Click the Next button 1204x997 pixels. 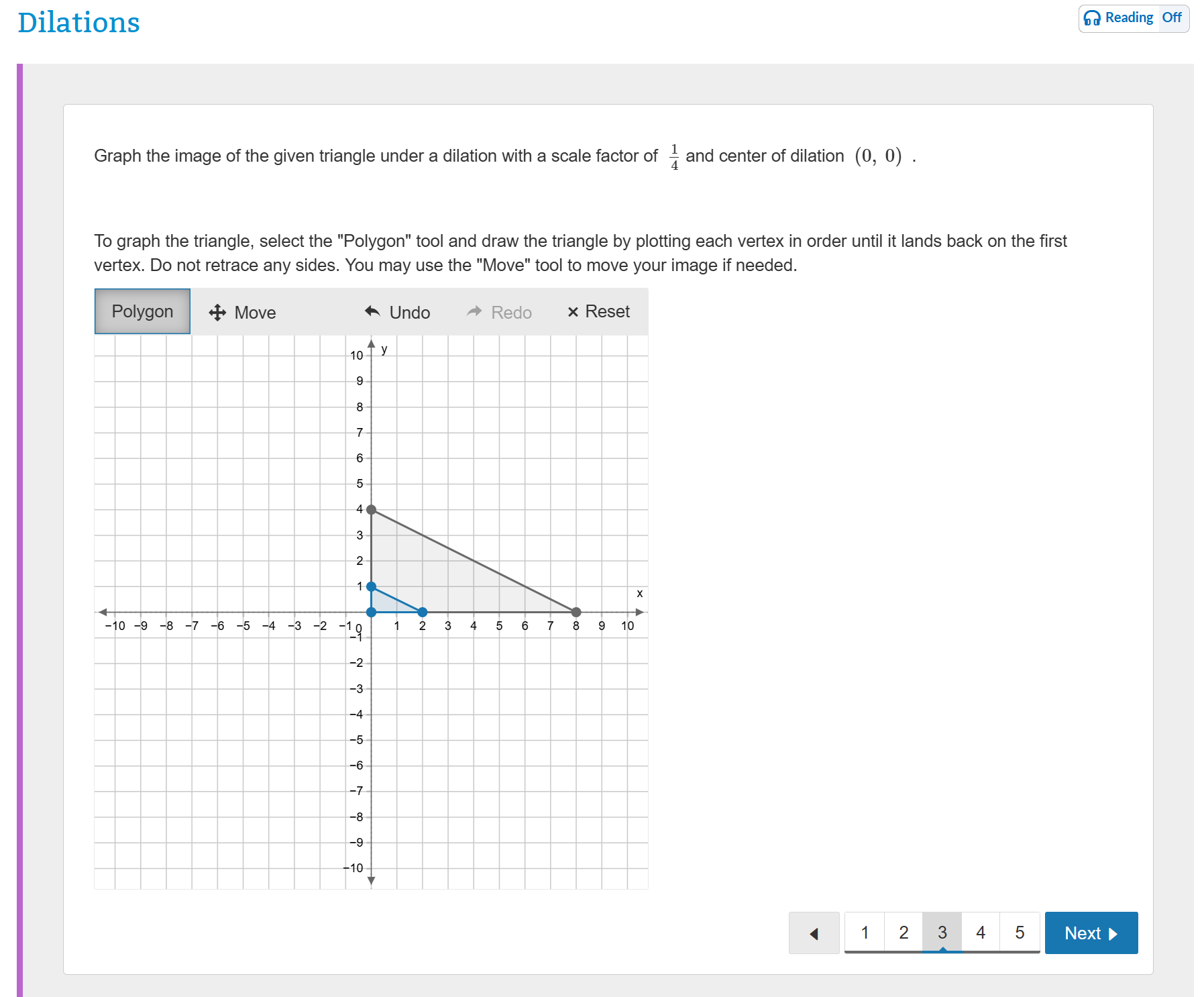(x=1091, y=933)
